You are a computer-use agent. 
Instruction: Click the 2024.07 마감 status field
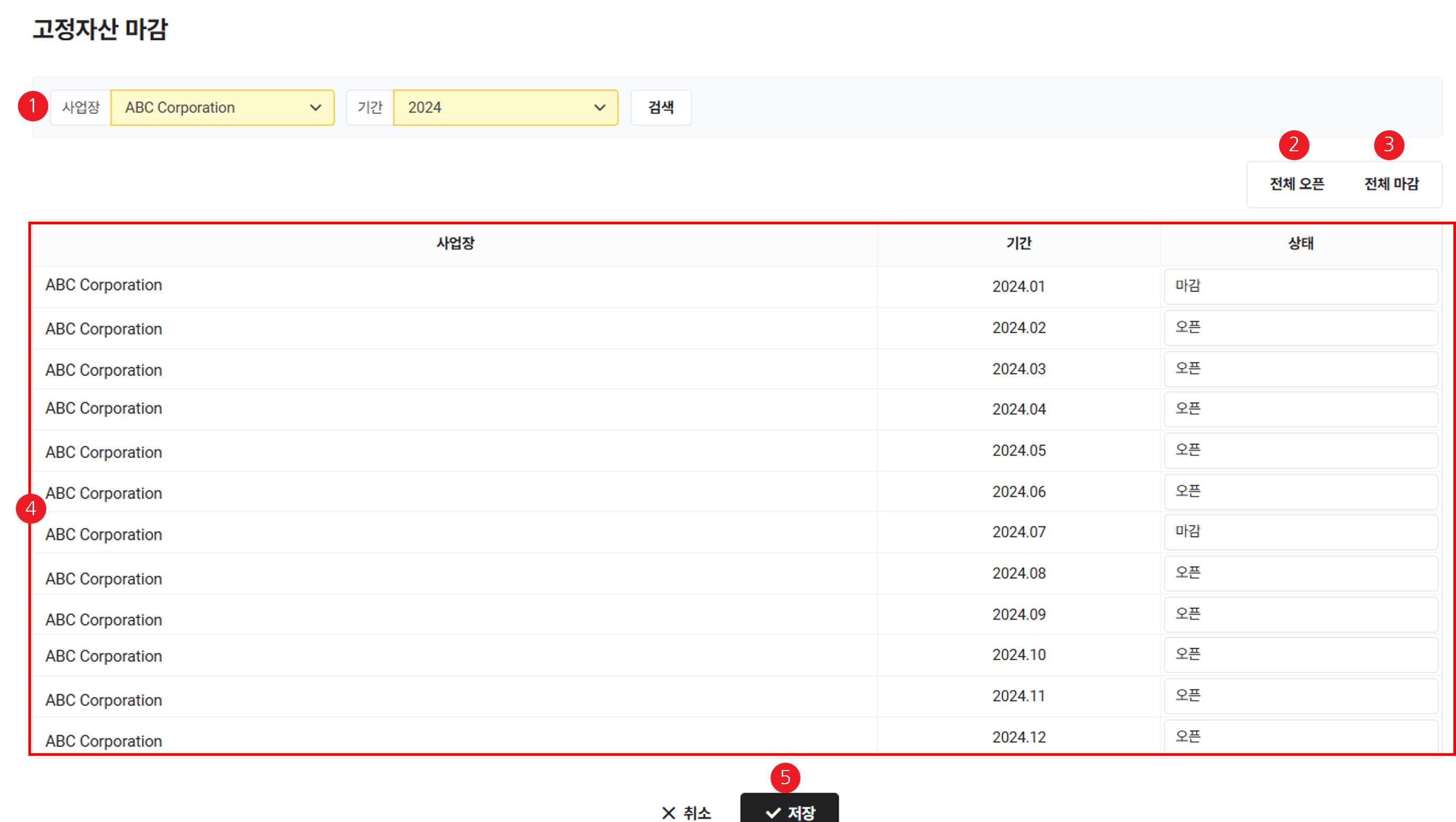point(1300,532)
